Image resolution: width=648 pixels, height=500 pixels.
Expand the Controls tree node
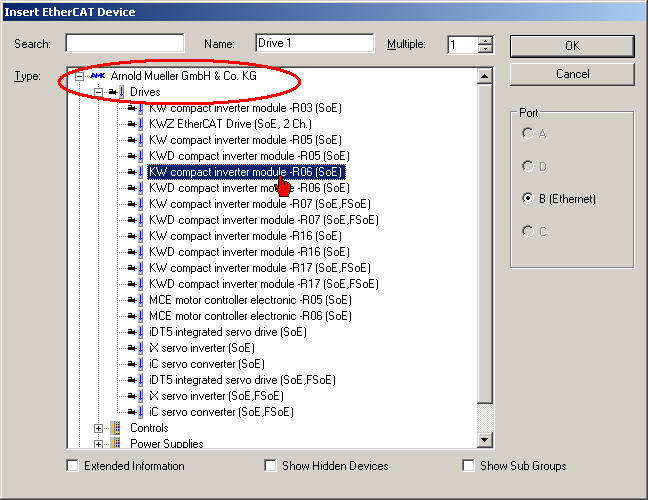click(98, 428)
